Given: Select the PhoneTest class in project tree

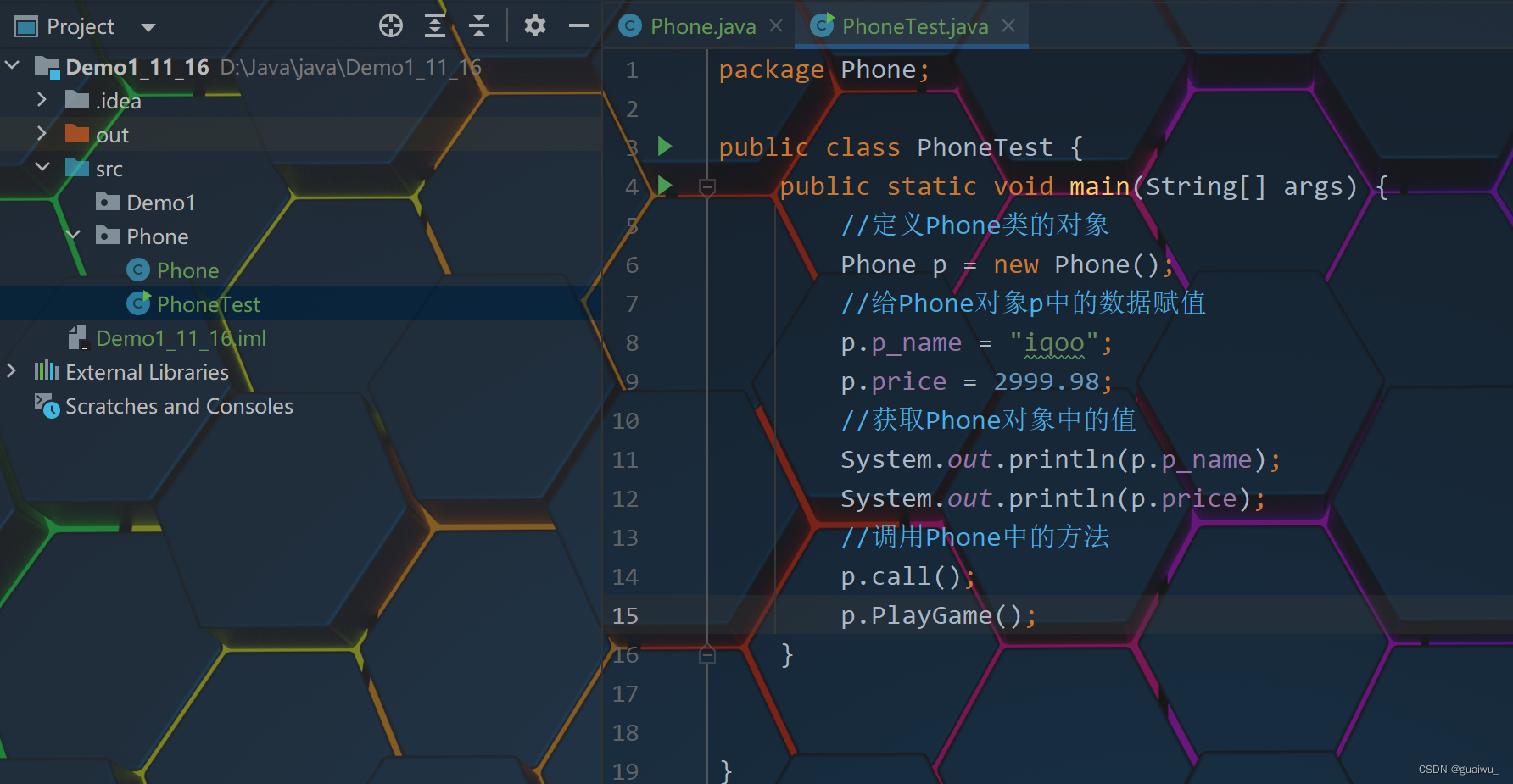Looking at the screenshot, I should 208,304.
